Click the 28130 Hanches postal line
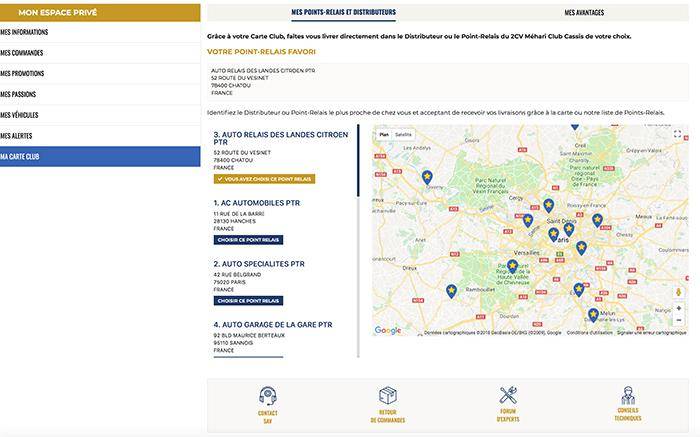This screenshot has height=437, width=700. coord(234,221)
